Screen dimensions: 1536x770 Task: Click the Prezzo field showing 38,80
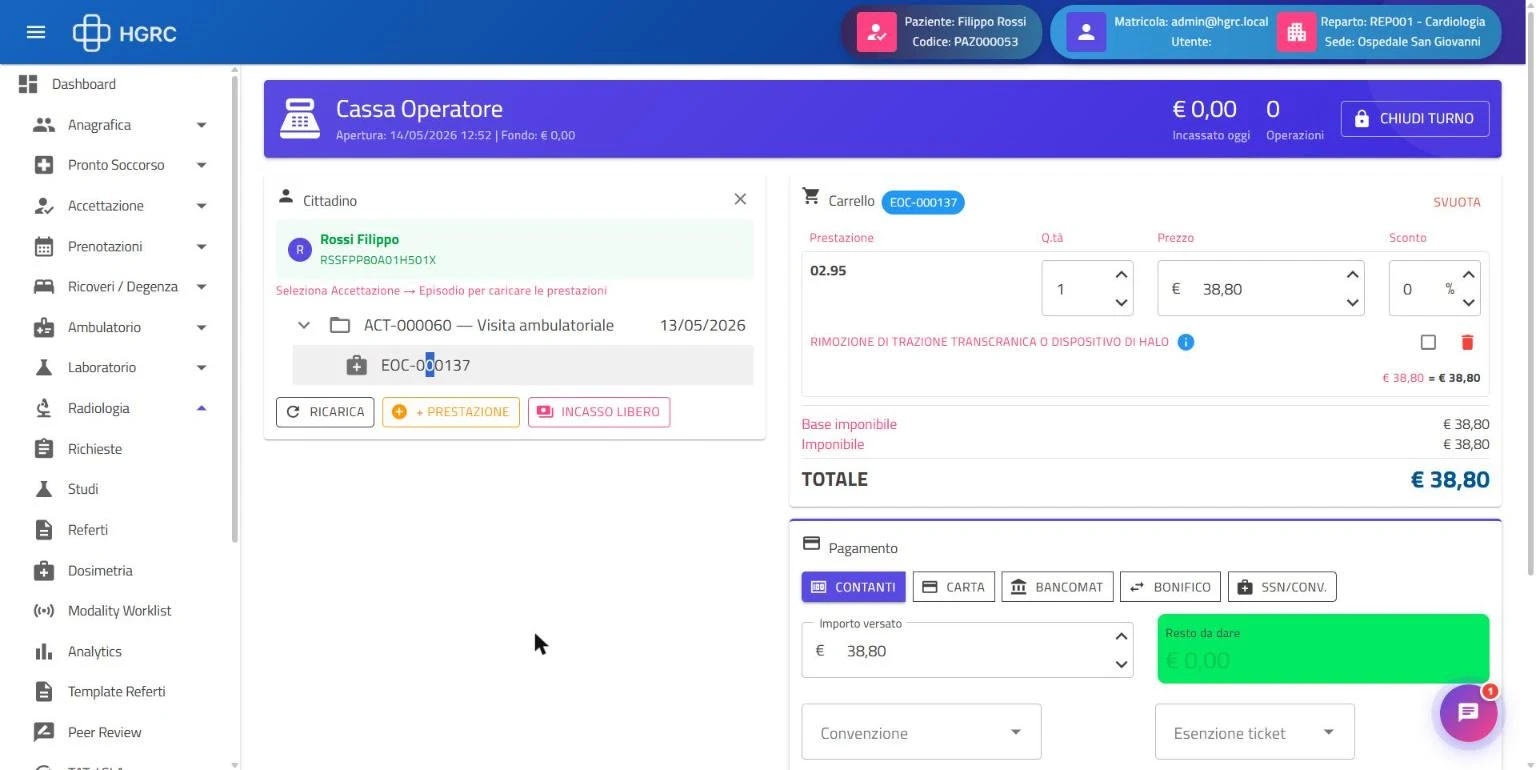[1261, 289]
